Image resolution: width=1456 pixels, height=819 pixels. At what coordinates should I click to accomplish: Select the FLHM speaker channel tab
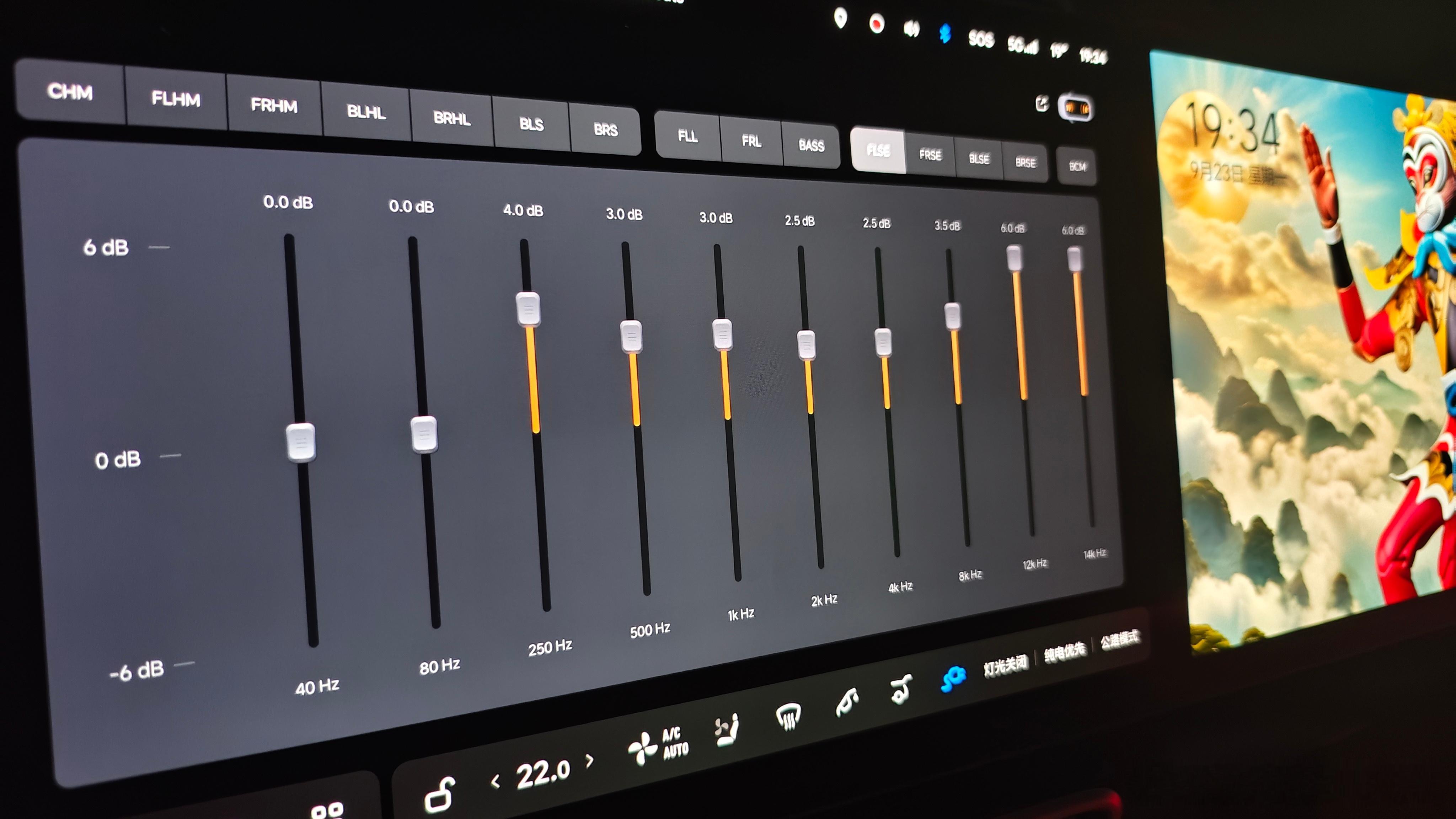[x=176, y=99]
